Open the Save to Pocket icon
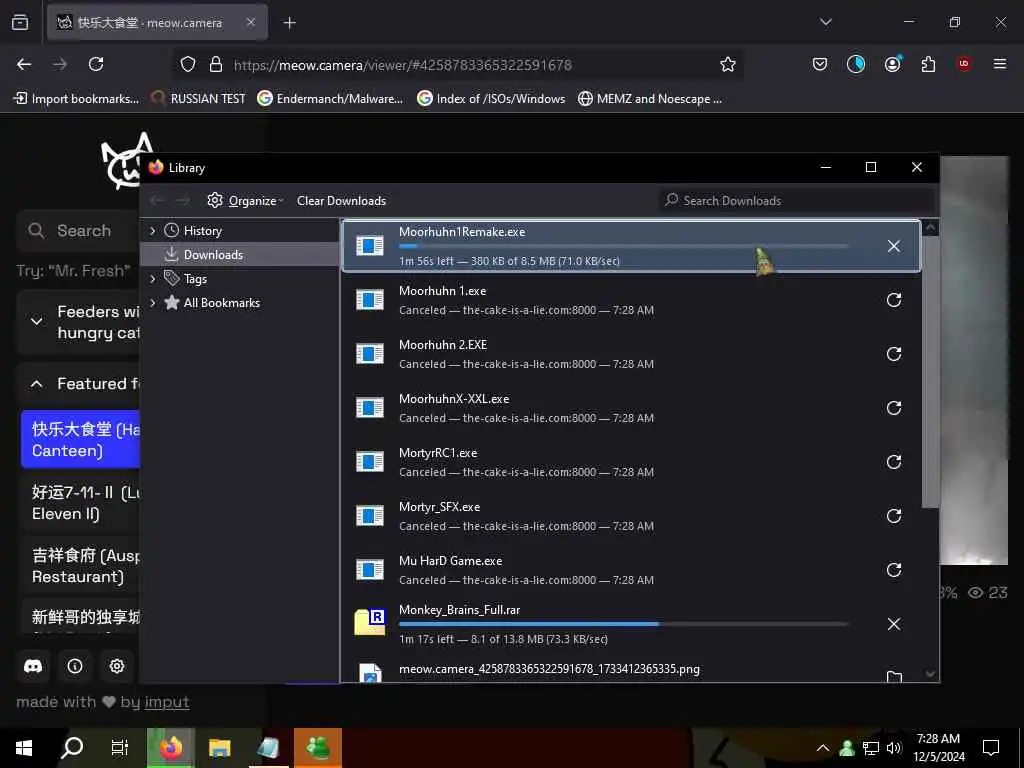Screen dimensions: 1024x768 [820, 64]
